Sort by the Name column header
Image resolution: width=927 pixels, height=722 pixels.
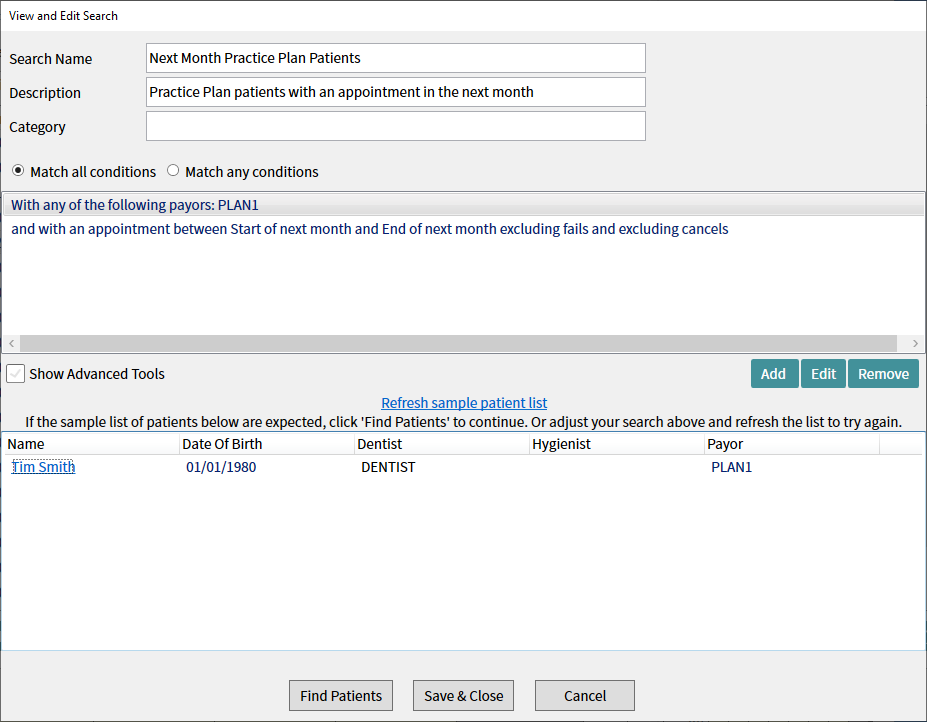click(91, 444)
